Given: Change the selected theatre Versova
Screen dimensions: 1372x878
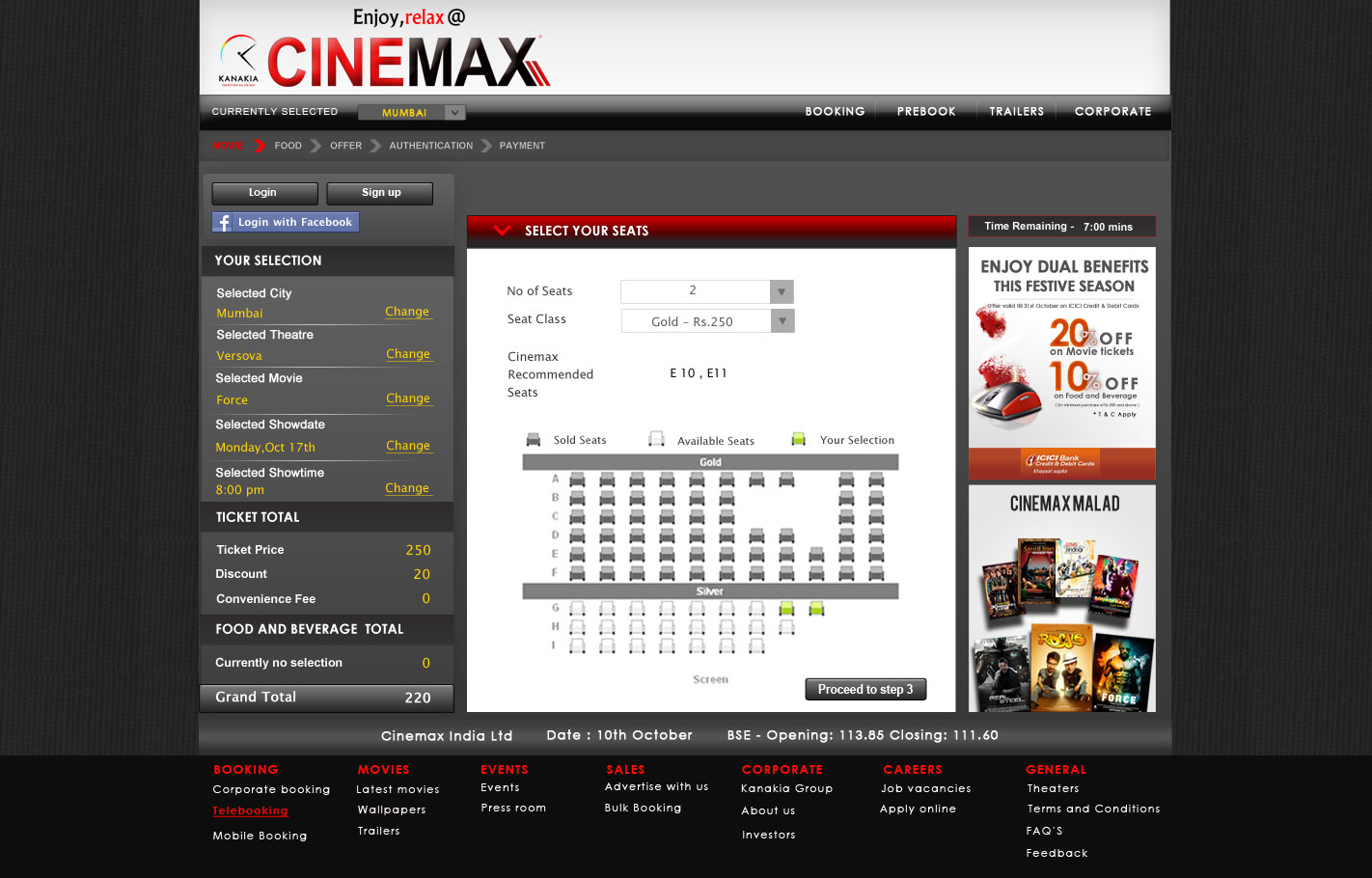Looking at the screenshot, I should click(408, 354).
